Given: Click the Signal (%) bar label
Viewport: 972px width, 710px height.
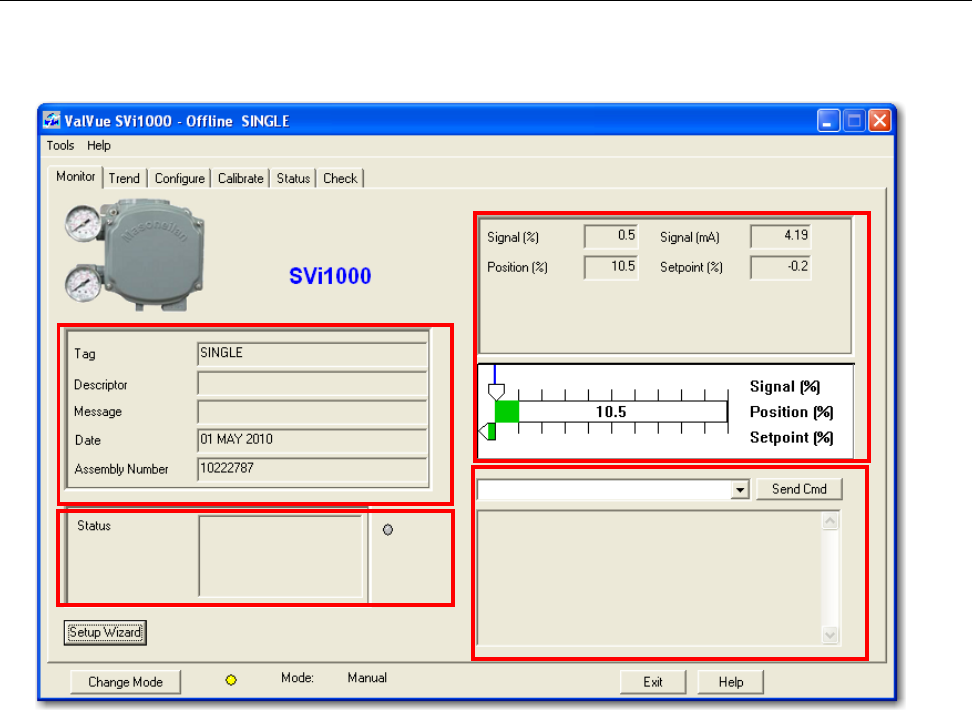Looking at the screenshot, I should tap(785, 387).
